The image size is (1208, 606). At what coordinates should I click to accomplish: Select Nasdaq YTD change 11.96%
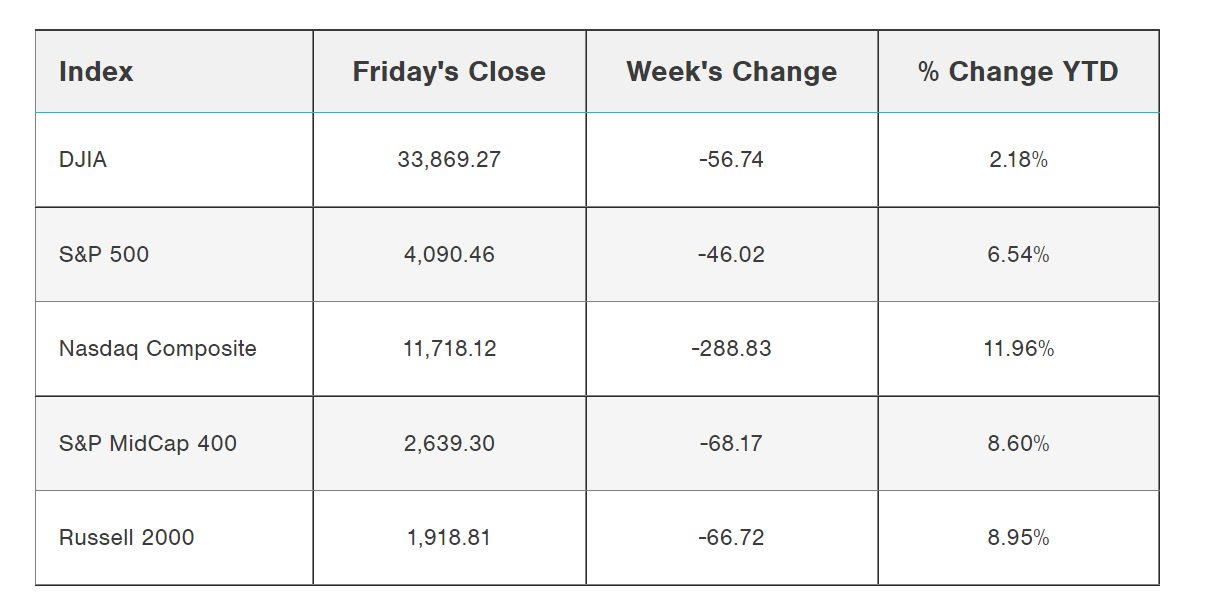(1018, 348)
